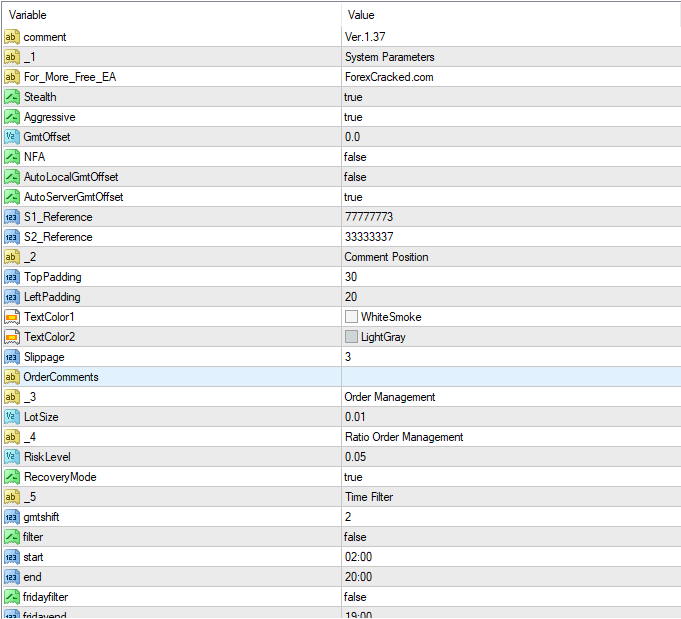
Task: Click the WhiteSmoke color swatch
Action: tap(351, 317)
